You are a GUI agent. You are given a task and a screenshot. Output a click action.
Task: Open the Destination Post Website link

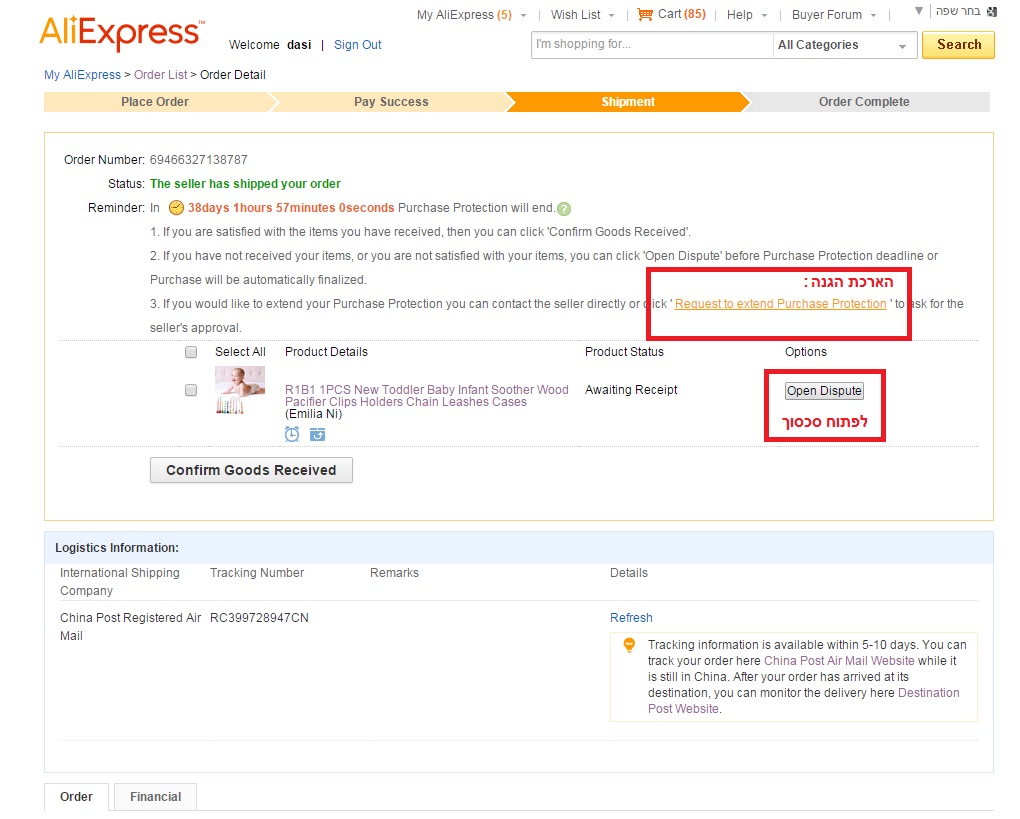click(x=803, y=701)
